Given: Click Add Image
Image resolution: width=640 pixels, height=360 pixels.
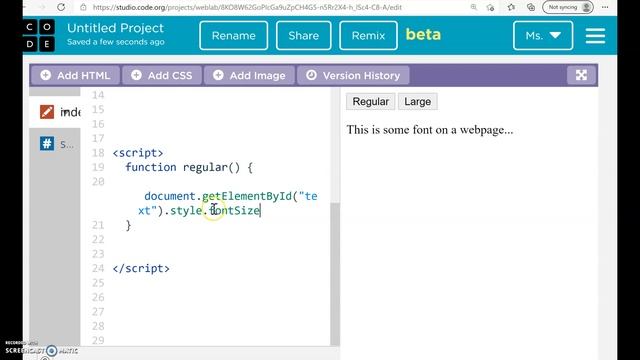Looking at the screenshot, I should coord(249,76).
